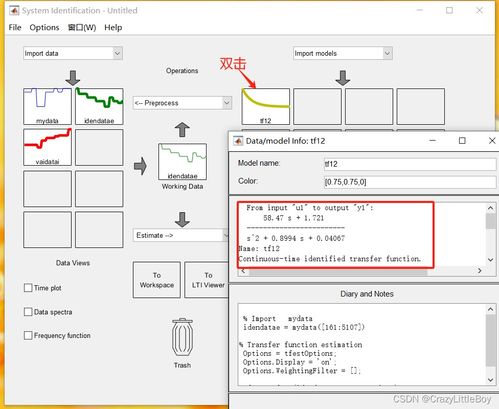This screenshot has height=409, width=499.
Task: Click the Color value input field
Action: (x=410, y=182)
